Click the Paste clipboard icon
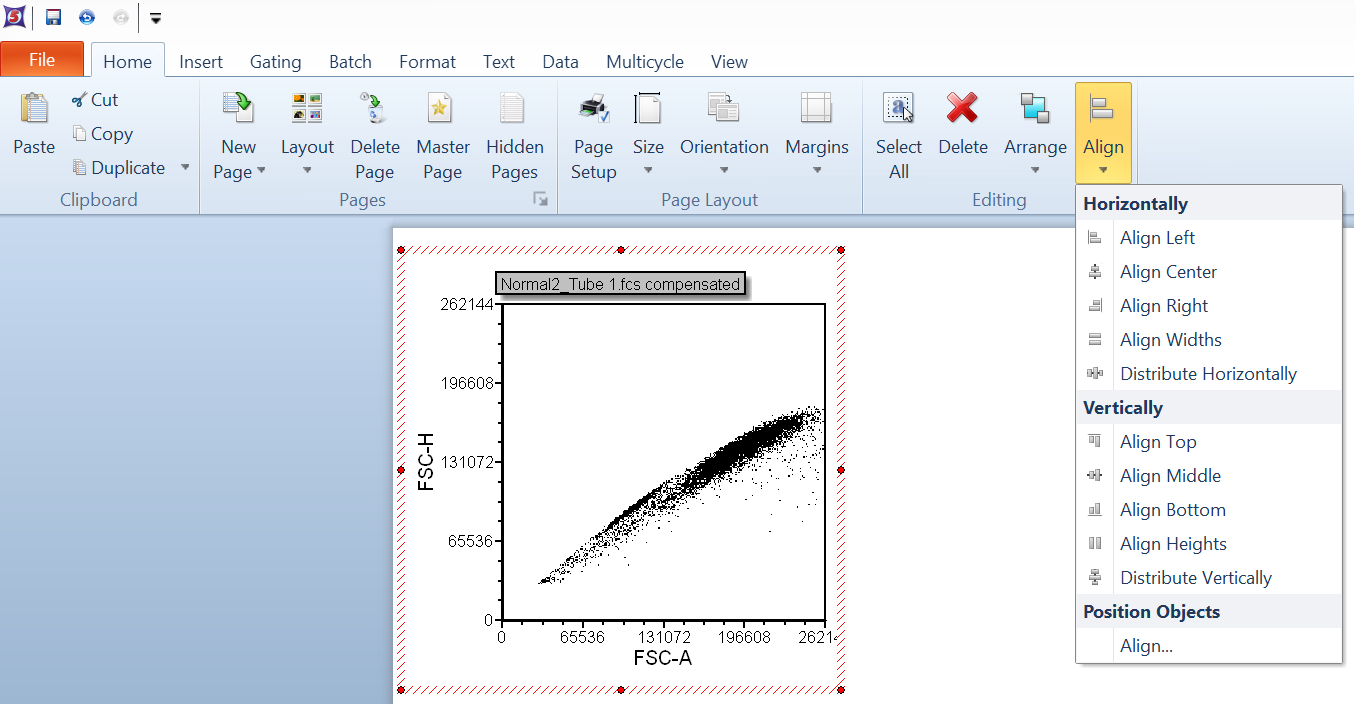1356x704 pixels. point(34,109)
